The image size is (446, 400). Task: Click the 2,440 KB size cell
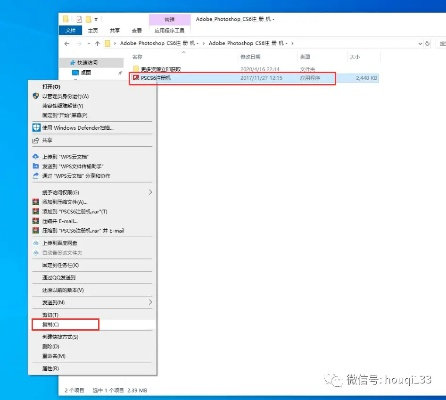point(366,78)
